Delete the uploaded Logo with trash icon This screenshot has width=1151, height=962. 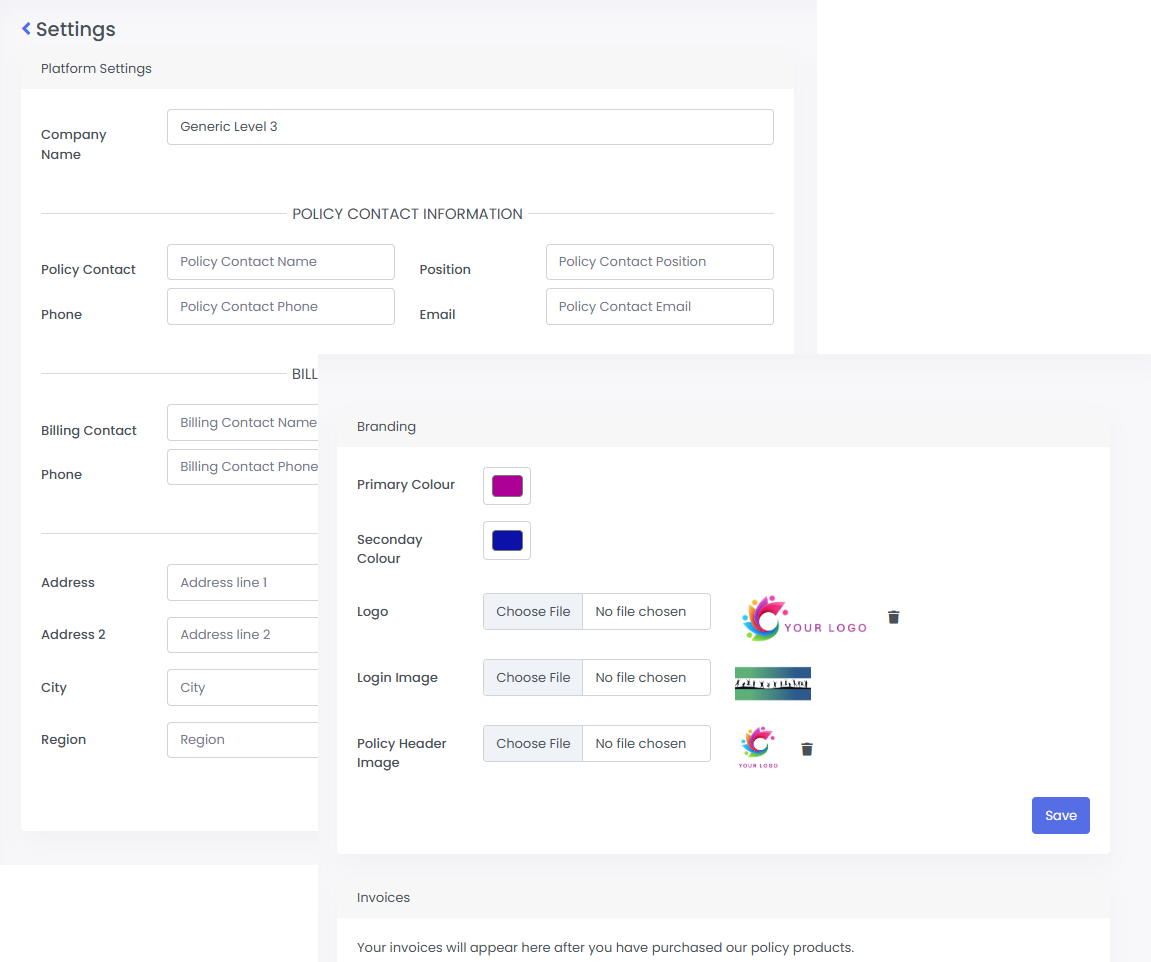tap(893, 617)
